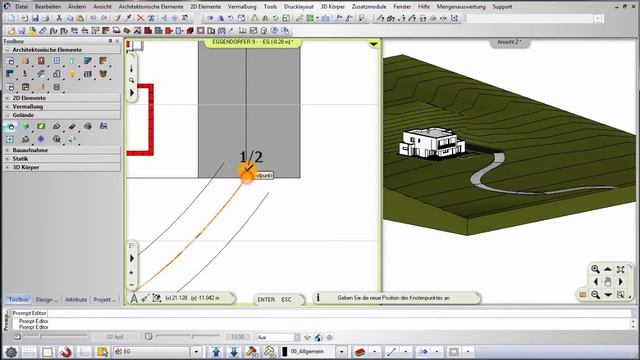The image size is (640, 360).
Task: Select the window tool in Toolbox
Action: (x=57, y=61)
